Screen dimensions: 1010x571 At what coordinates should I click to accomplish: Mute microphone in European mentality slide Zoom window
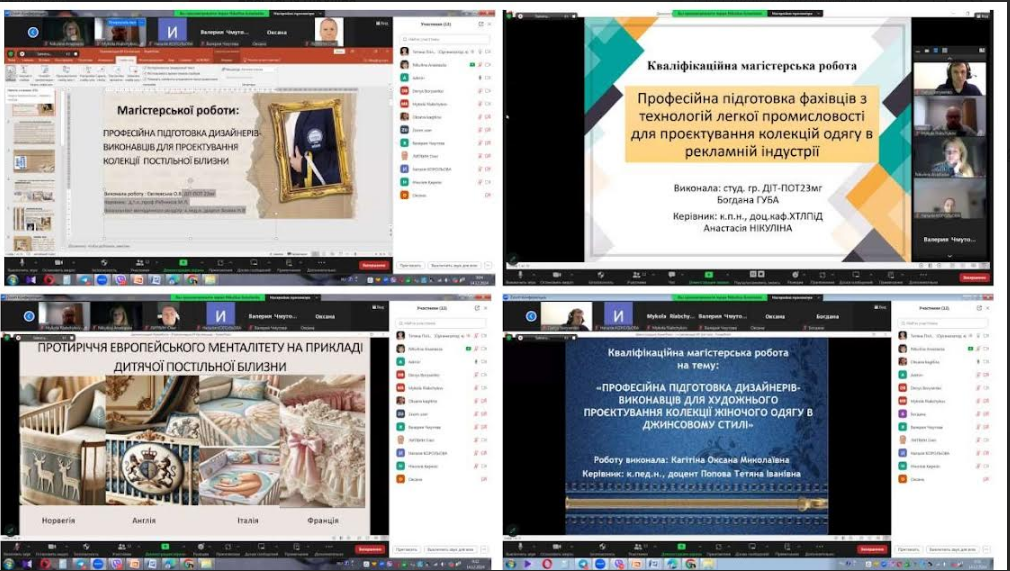[x=17, y=547]
